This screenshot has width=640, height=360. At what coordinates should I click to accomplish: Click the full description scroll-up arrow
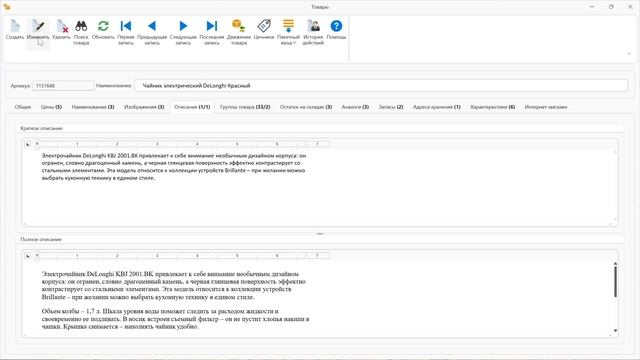coord(615,264)
